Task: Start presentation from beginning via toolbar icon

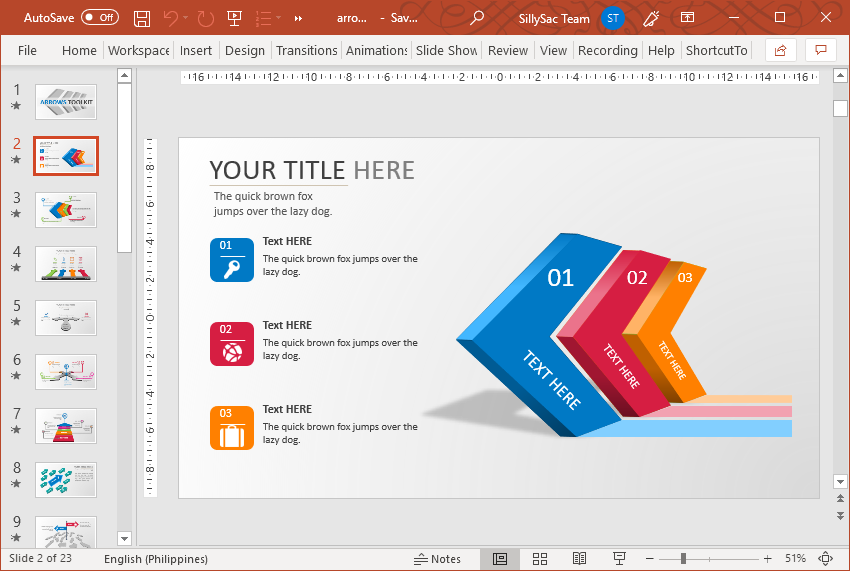Action: point(234,18)
